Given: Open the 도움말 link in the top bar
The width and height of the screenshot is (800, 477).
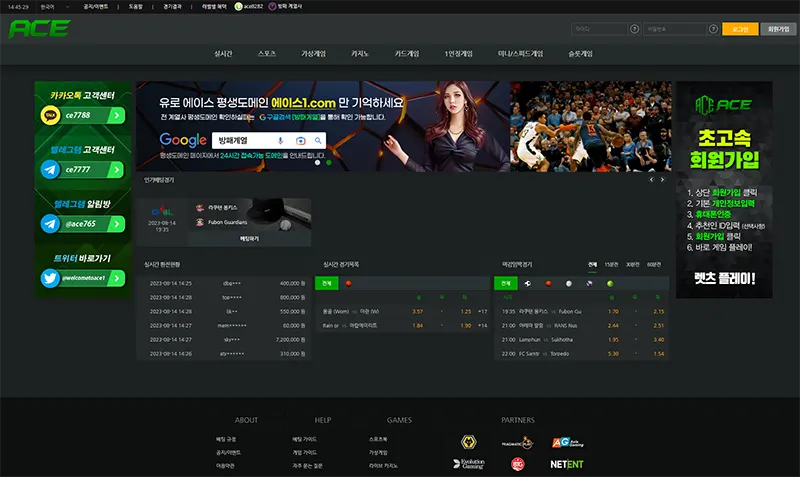Looking at the screenshot, I should tap(136, 7).
